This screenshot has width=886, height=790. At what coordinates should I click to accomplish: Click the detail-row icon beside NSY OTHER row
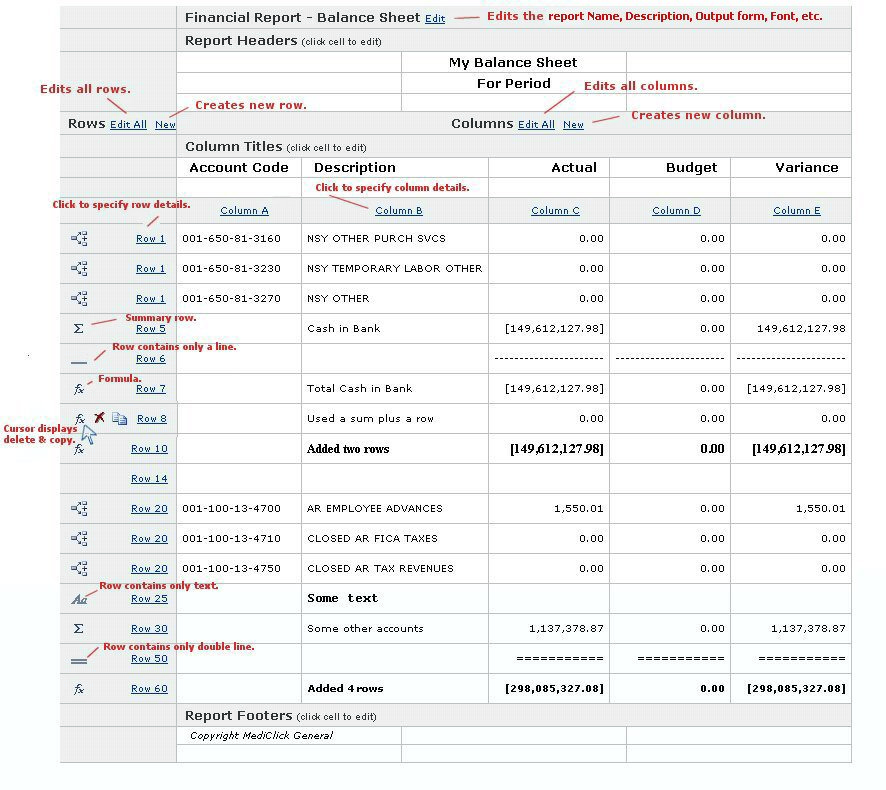79,298
